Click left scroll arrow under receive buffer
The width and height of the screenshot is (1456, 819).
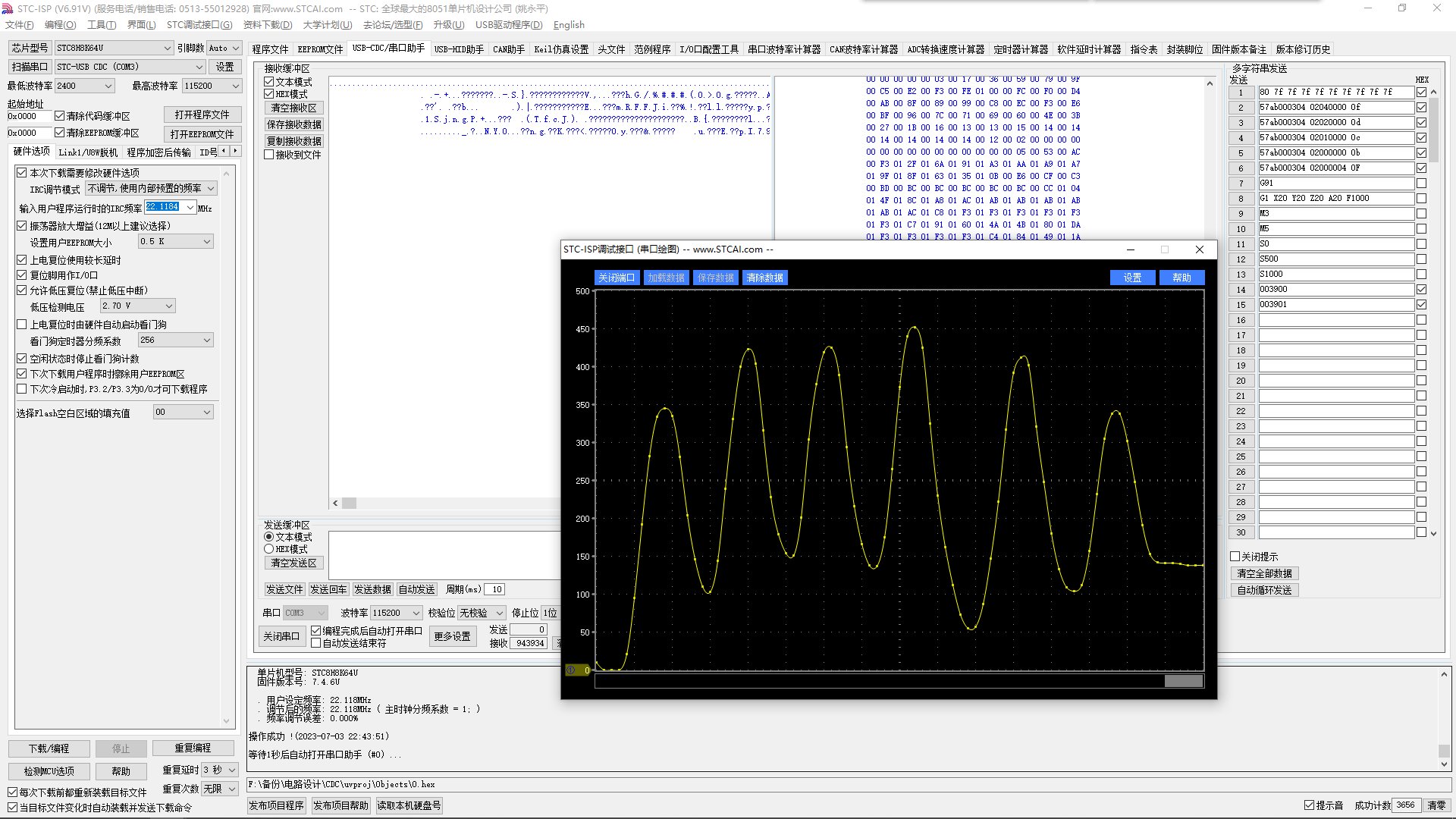coord(336,504)
